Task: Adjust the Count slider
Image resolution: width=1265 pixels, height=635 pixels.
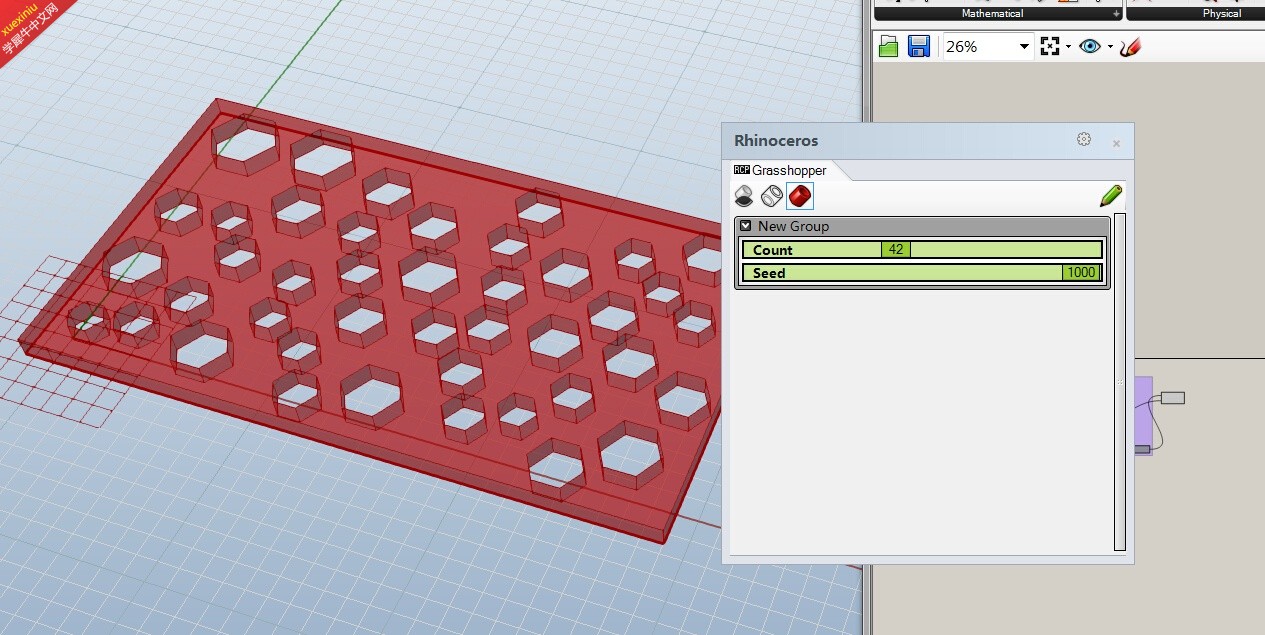Action: (922, 250)
